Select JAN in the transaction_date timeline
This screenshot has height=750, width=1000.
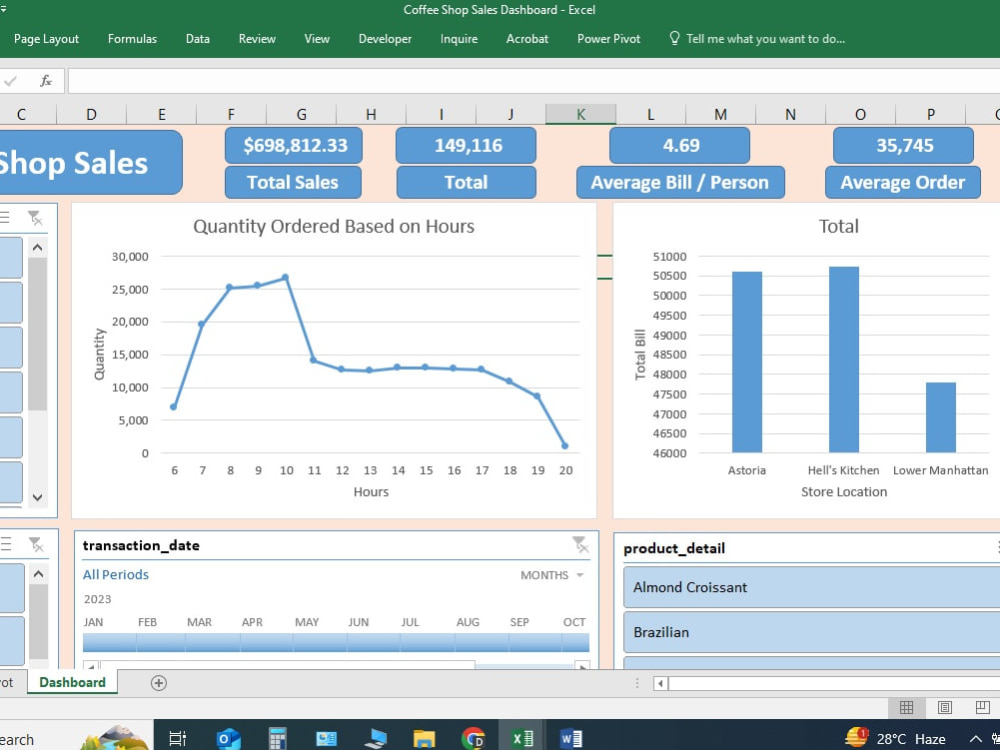coord(109,642)
